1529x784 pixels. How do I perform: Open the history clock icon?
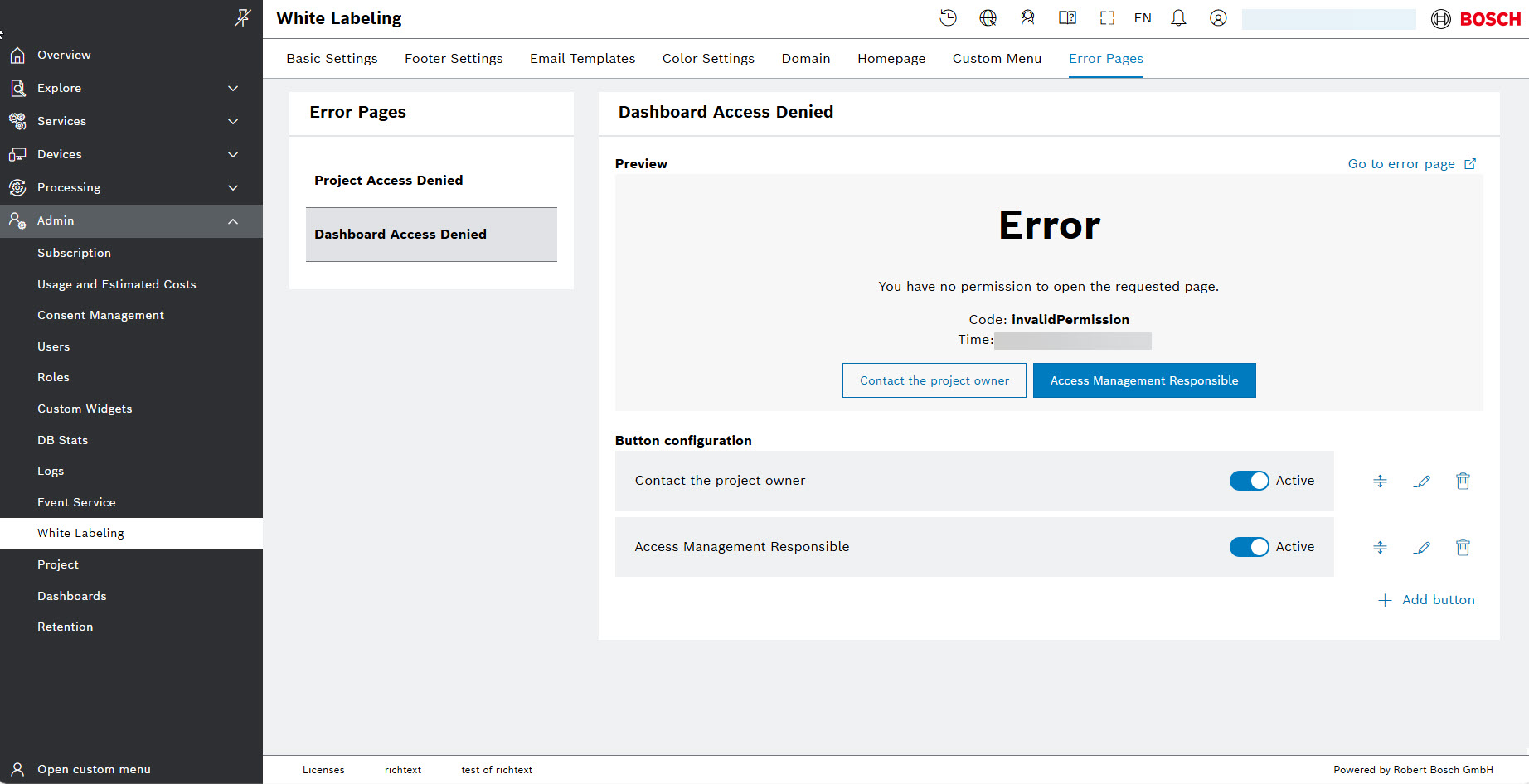tap(948, 18)
